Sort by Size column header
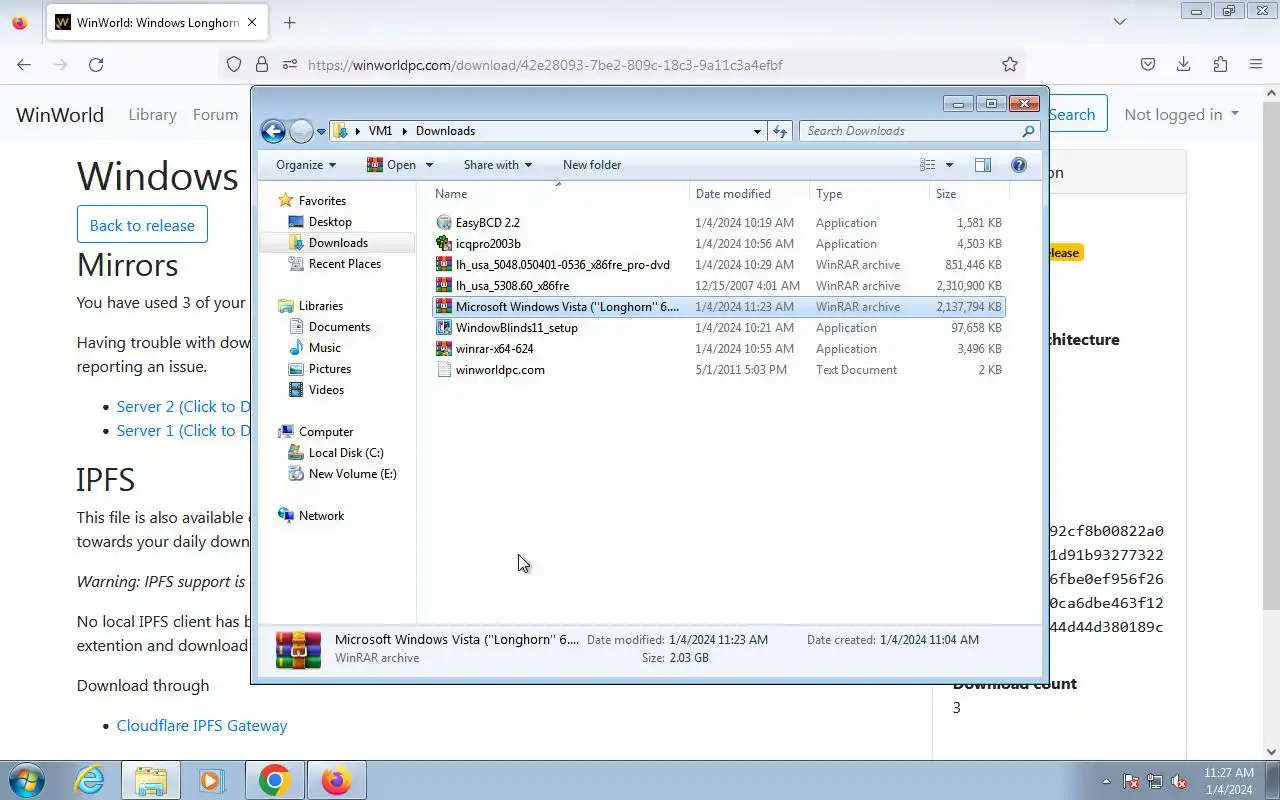 coord(968,194)
